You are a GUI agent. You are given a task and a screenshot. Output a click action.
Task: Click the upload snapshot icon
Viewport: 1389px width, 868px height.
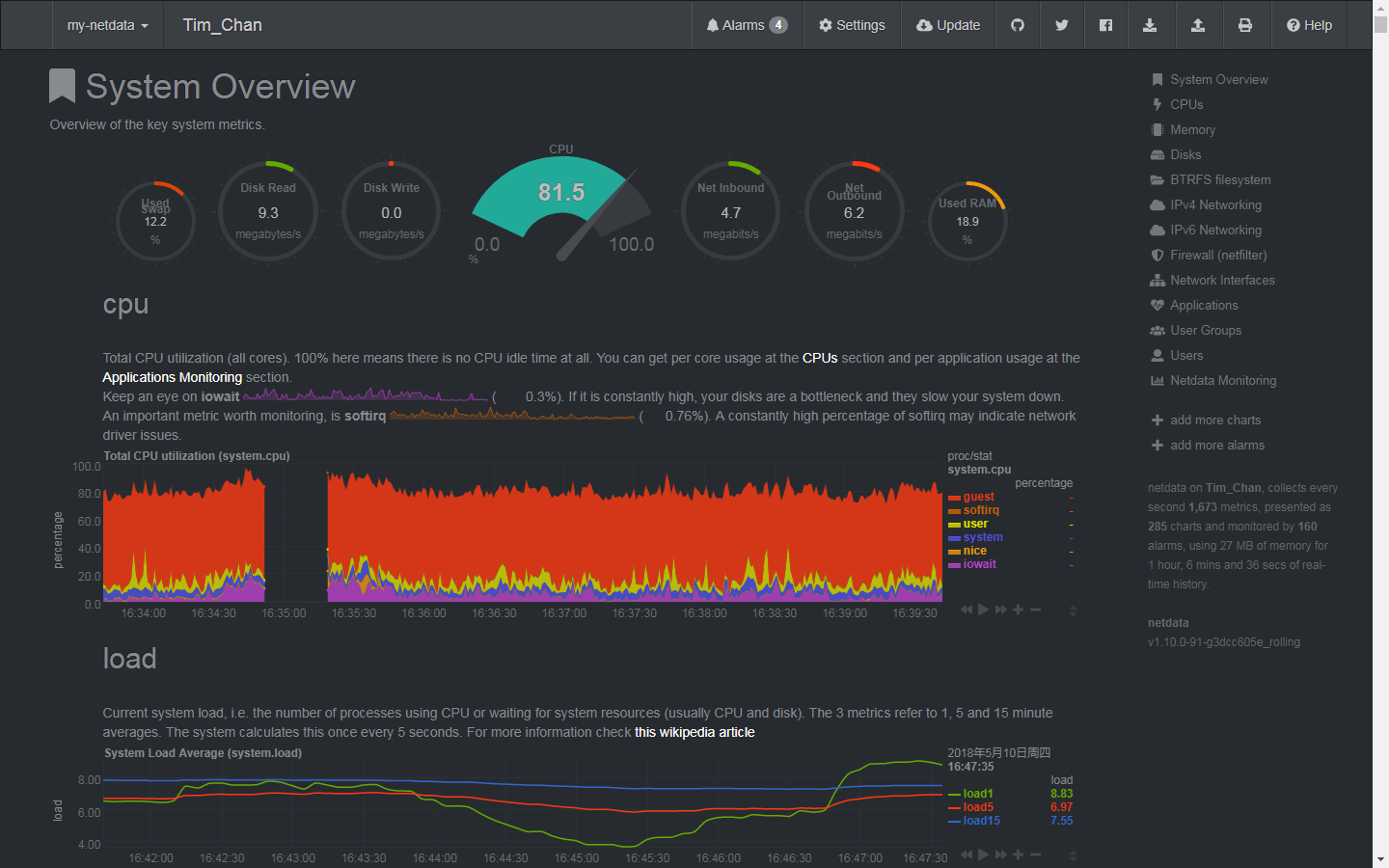[x=1198, y=25]
